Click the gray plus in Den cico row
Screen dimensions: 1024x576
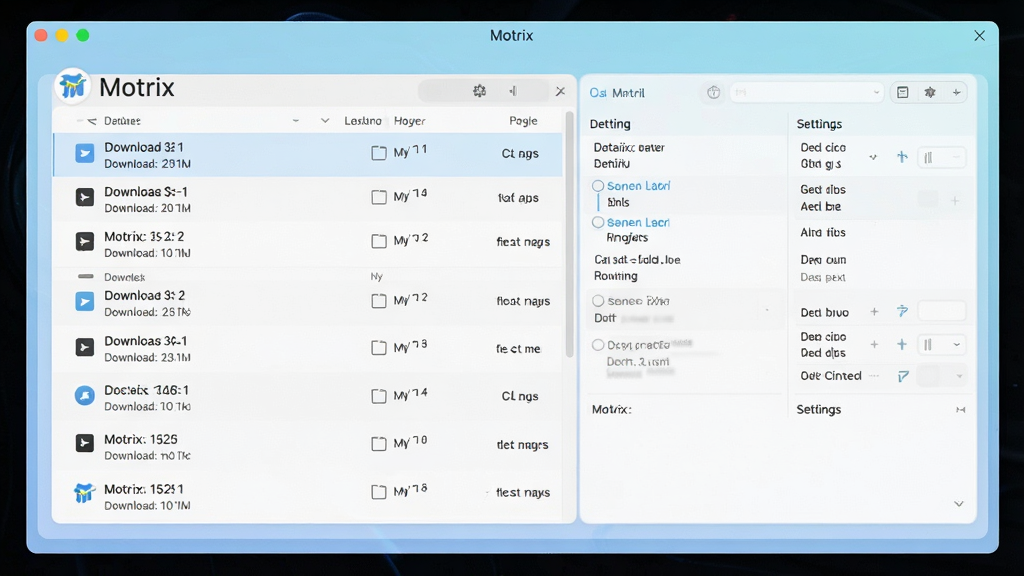pyautogui.click(x=874, y=345)
